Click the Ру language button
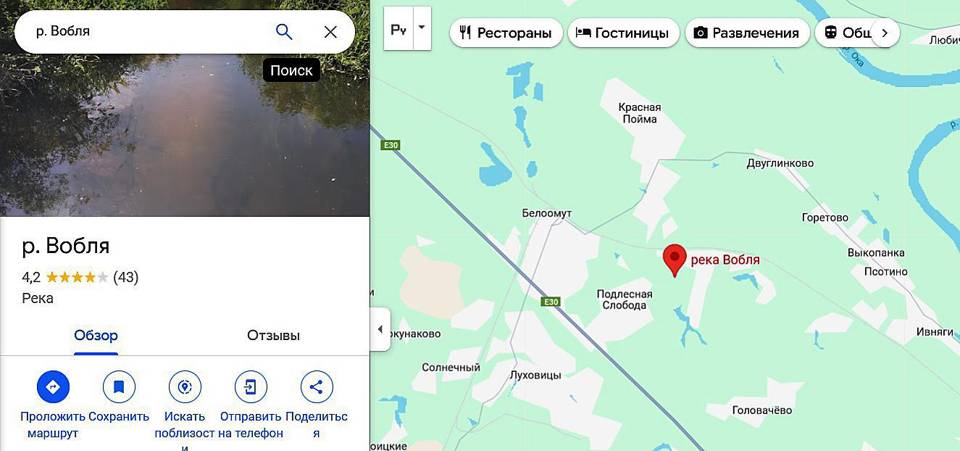 point(399,28)
